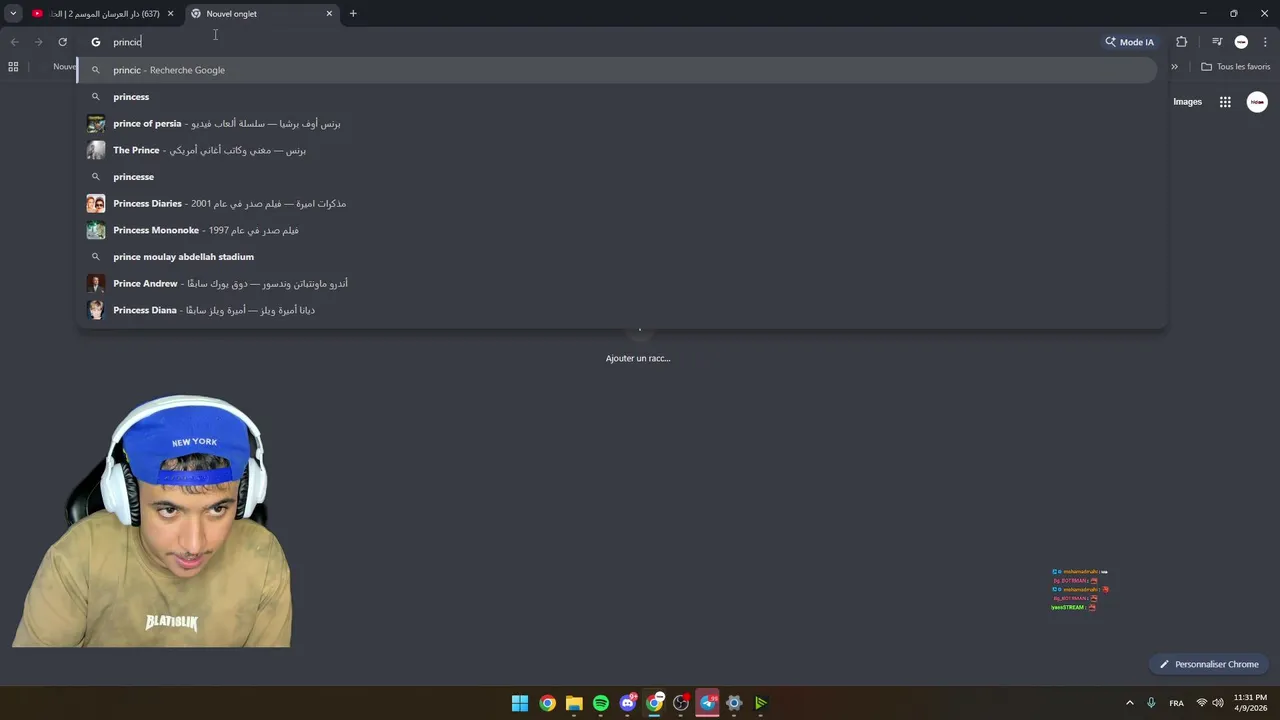Open Spotify from the taskbar
This screenshot has height=720, width=1280.
[601, 703]
